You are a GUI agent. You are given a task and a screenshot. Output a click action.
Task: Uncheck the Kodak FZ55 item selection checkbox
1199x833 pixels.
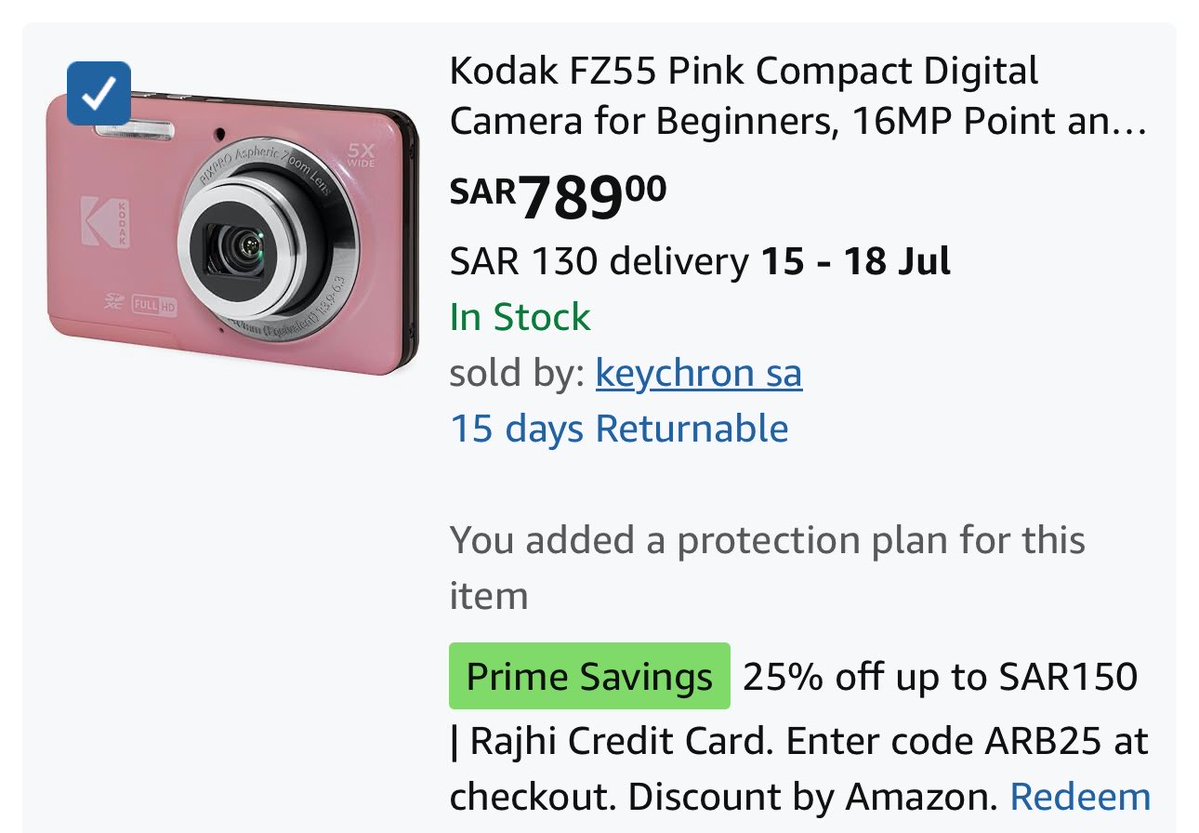pyautogui.click(x=99, y=93)
